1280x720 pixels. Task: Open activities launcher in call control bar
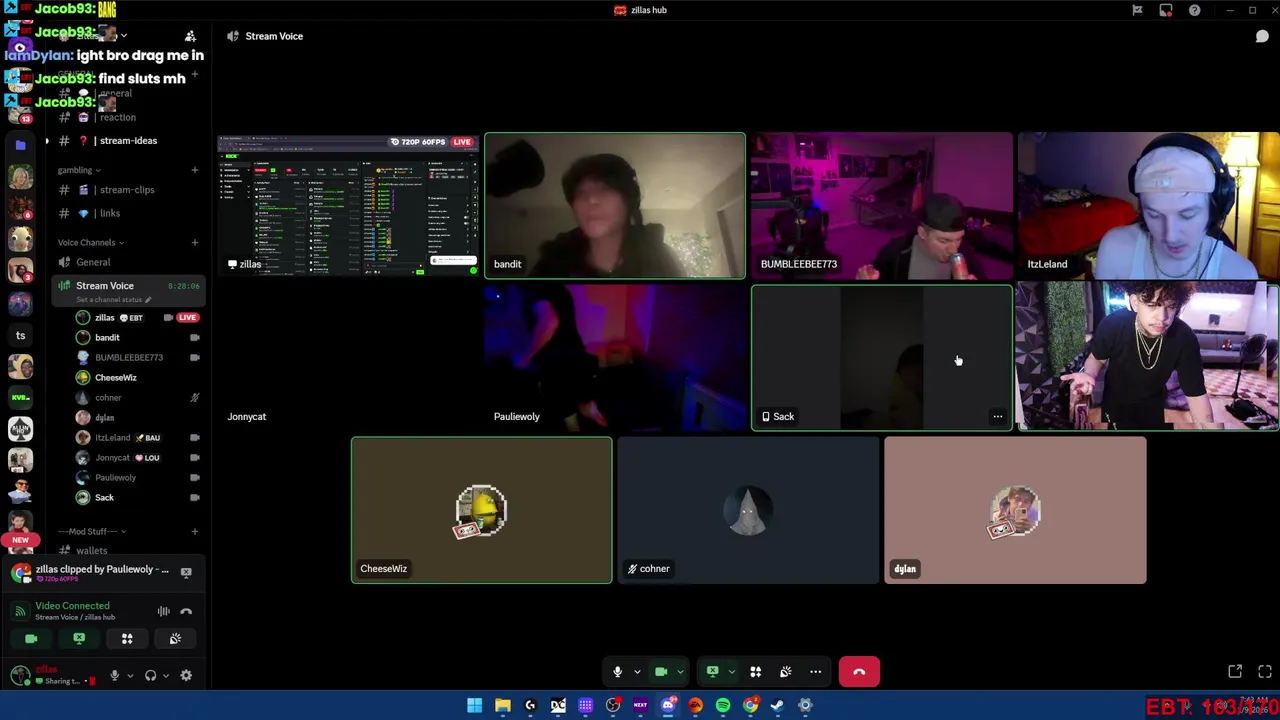pos(756,672)
